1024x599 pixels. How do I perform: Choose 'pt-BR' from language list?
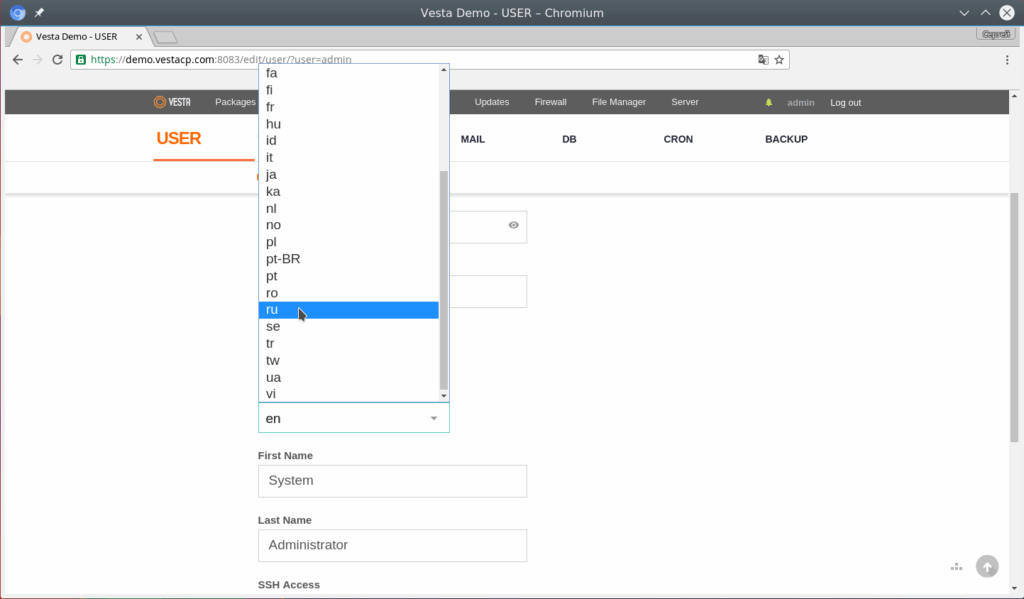(x=349, y=259)
